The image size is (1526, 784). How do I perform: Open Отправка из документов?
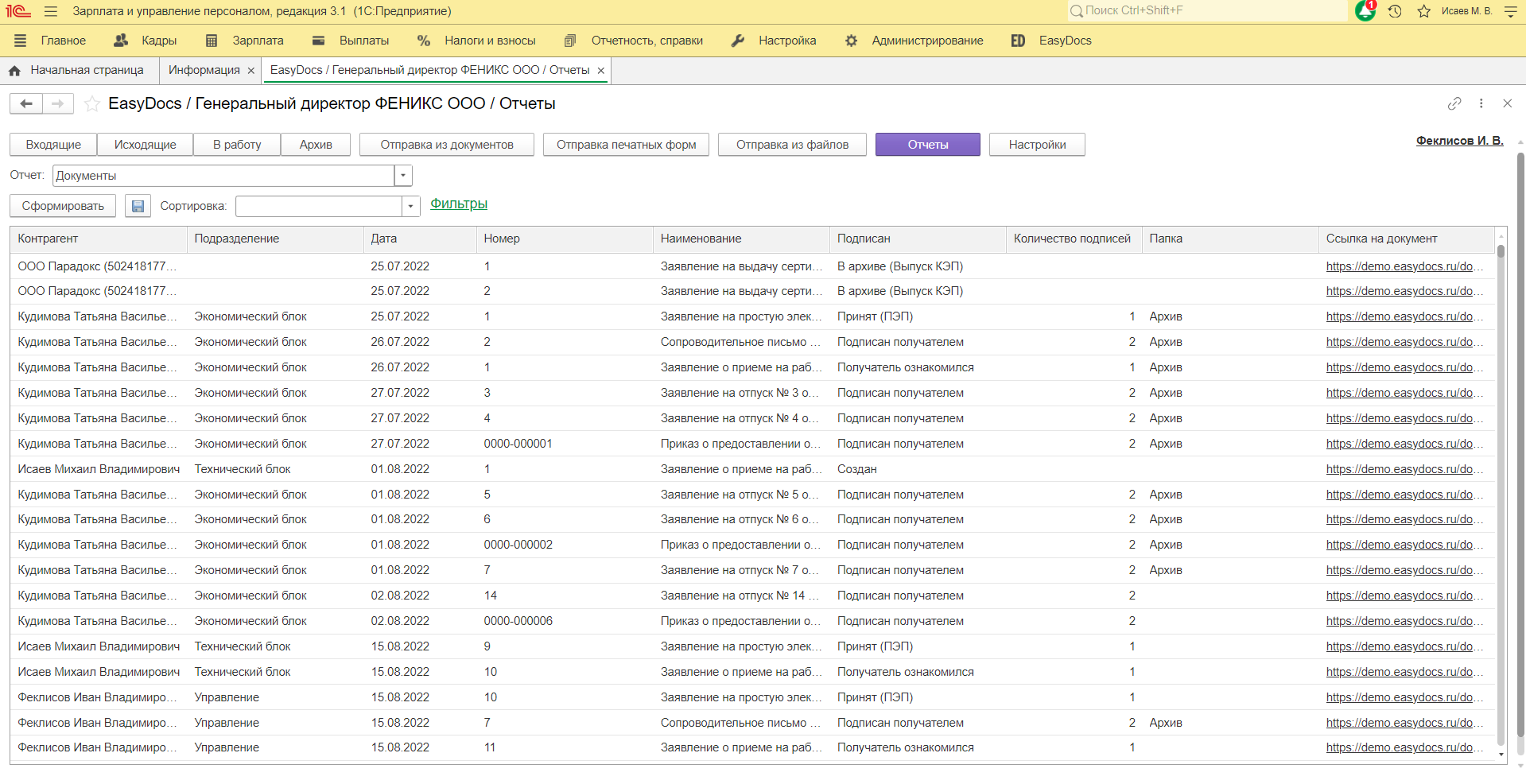coord(447,145)
